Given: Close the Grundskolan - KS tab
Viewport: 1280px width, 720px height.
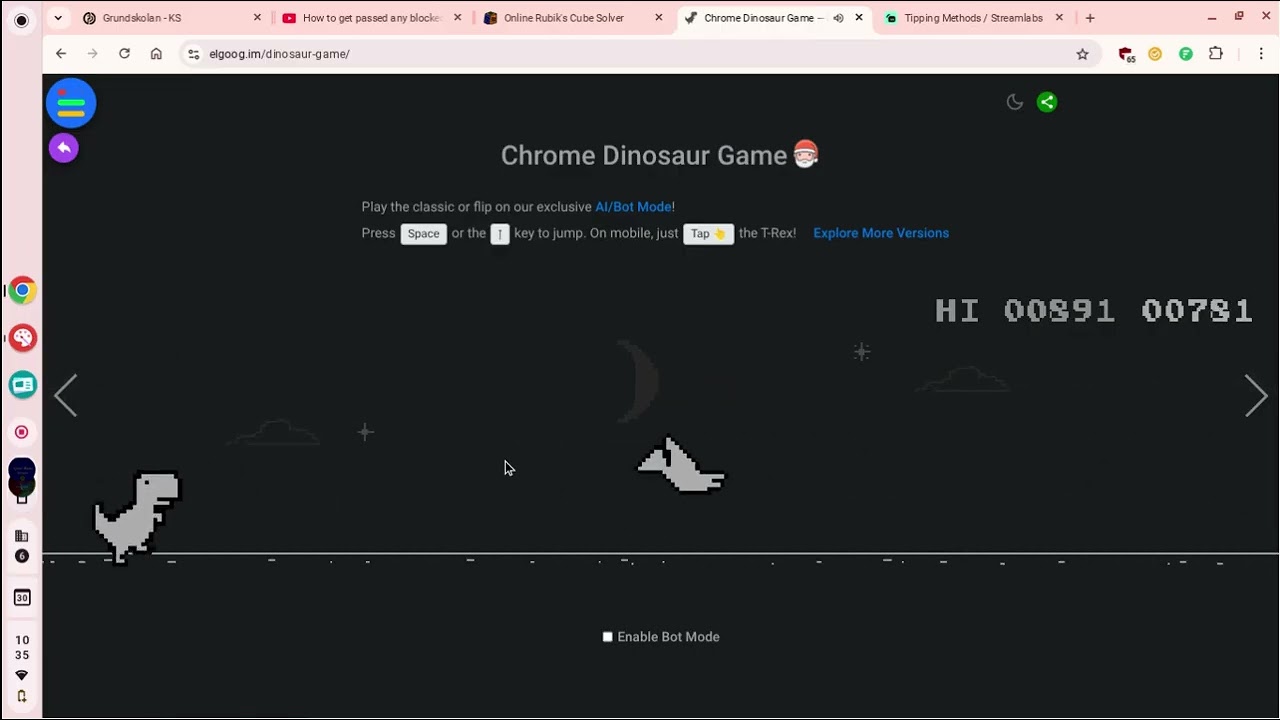Looking at the screenshot, I should [x=257, y=18].
